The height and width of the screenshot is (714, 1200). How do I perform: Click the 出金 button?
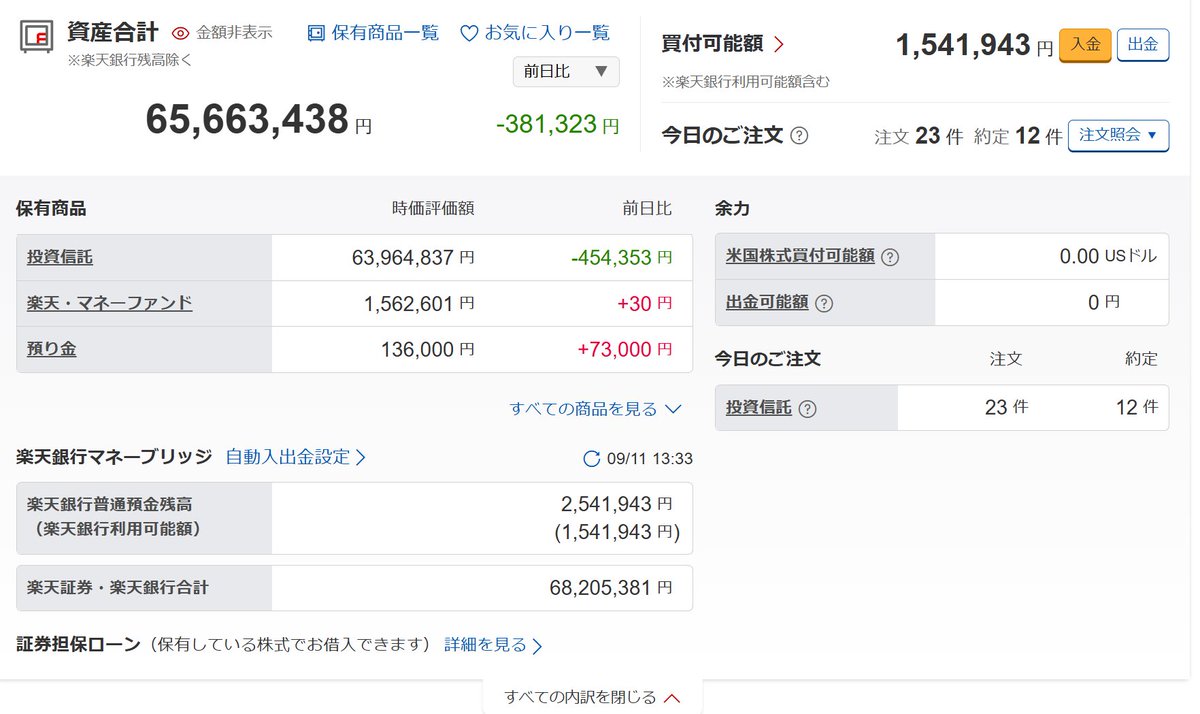[x=1143, y=45]
